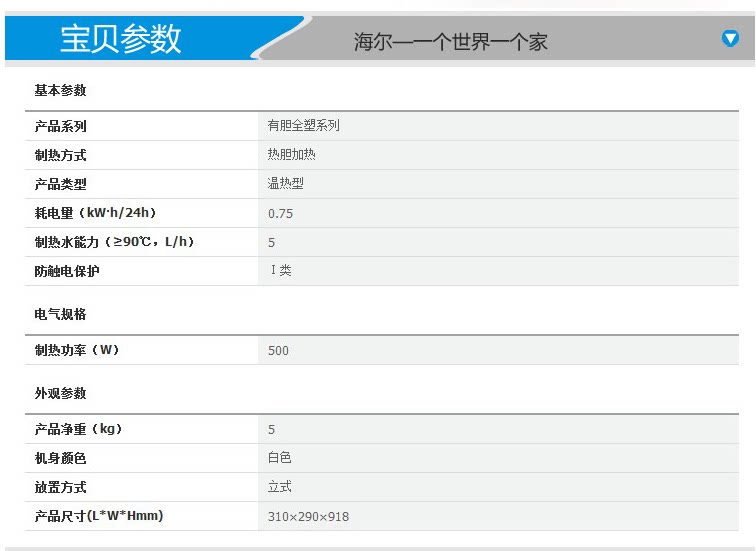The image size is (756, 551).
Task: Click the 制热水能力 row label
Action: point(114,242)
